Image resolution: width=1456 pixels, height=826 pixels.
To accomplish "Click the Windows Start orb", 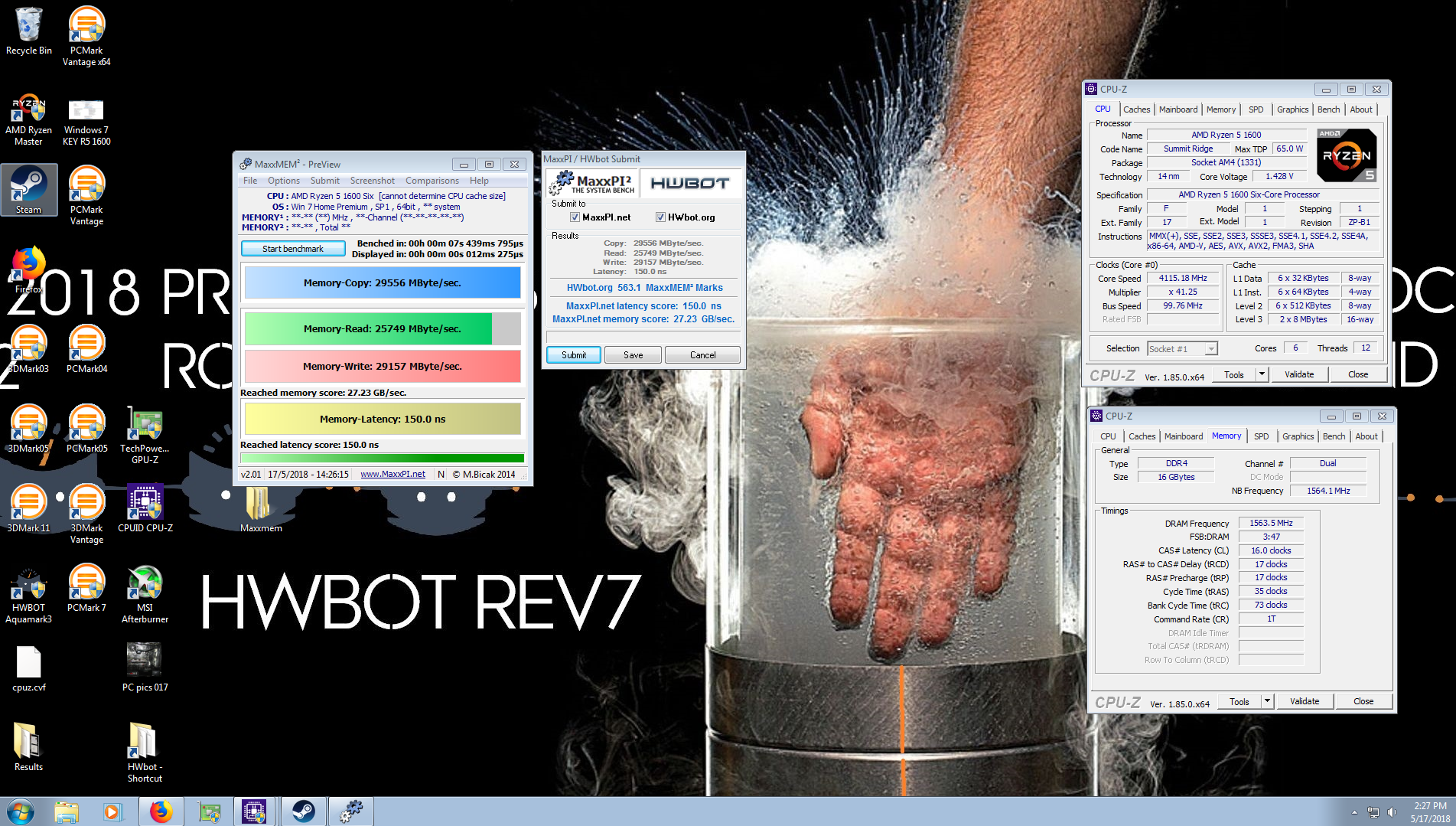I will tap(21, 811).
